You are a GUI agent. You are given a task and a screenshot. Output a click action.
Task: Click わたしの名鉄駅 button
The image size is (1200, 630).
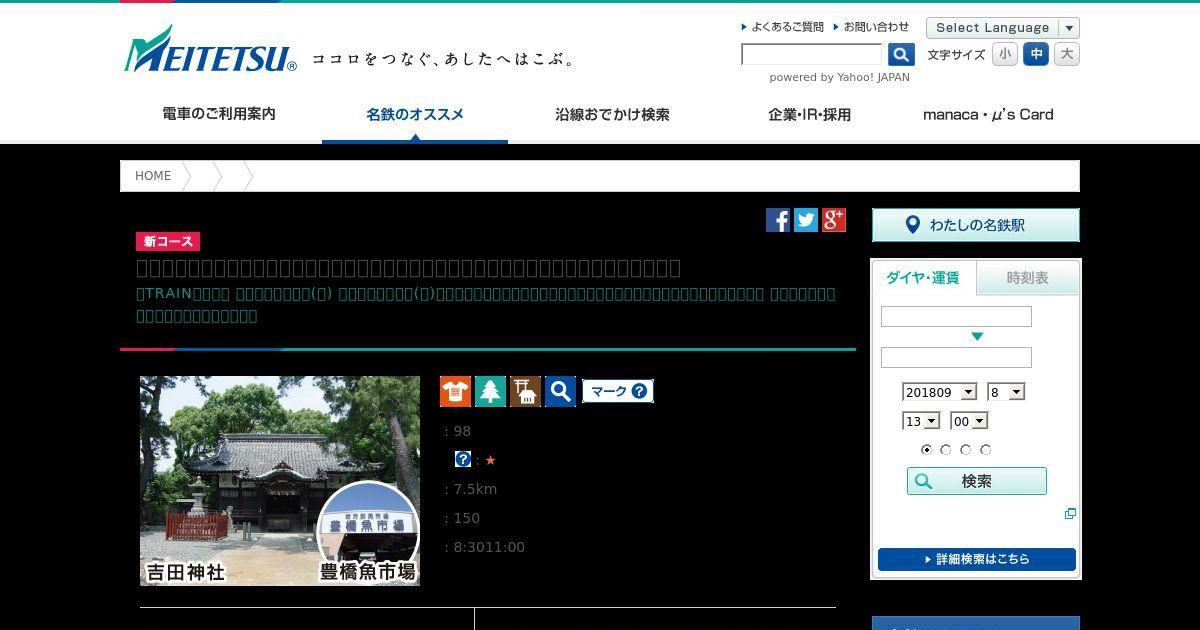click(976, 225)
